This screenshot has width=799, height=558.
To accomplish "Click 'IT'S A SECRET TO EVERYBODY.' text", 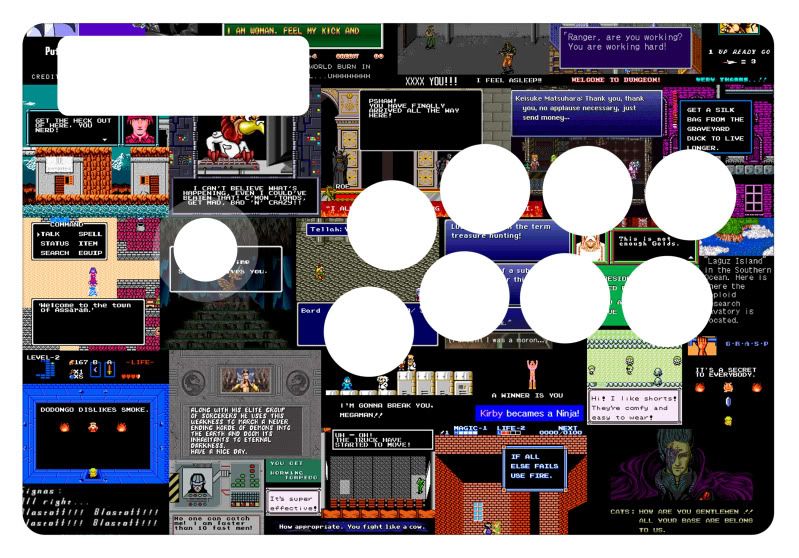I will coord(726,372).
